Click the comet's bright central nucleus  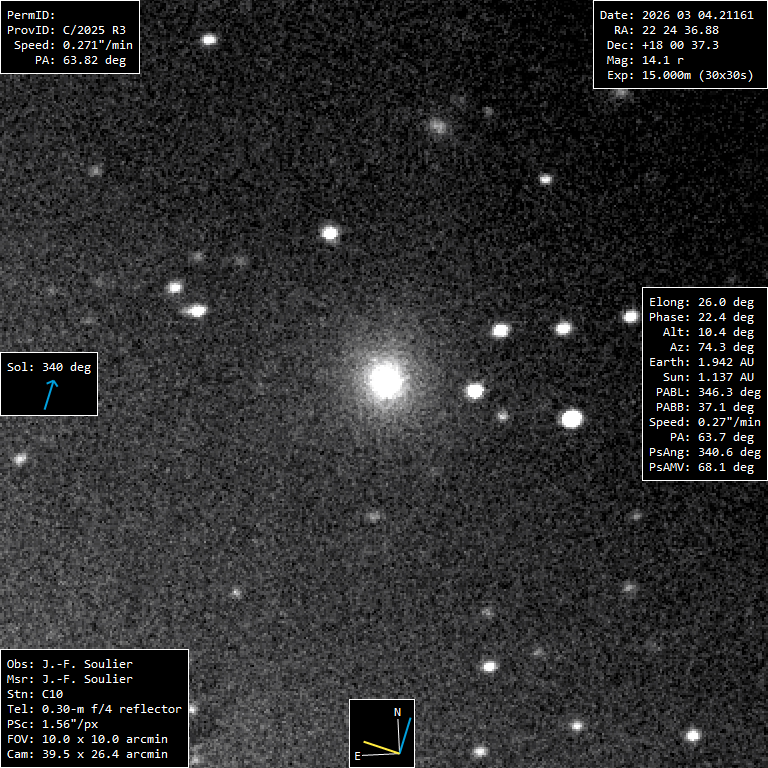click(x=385, y=380)
